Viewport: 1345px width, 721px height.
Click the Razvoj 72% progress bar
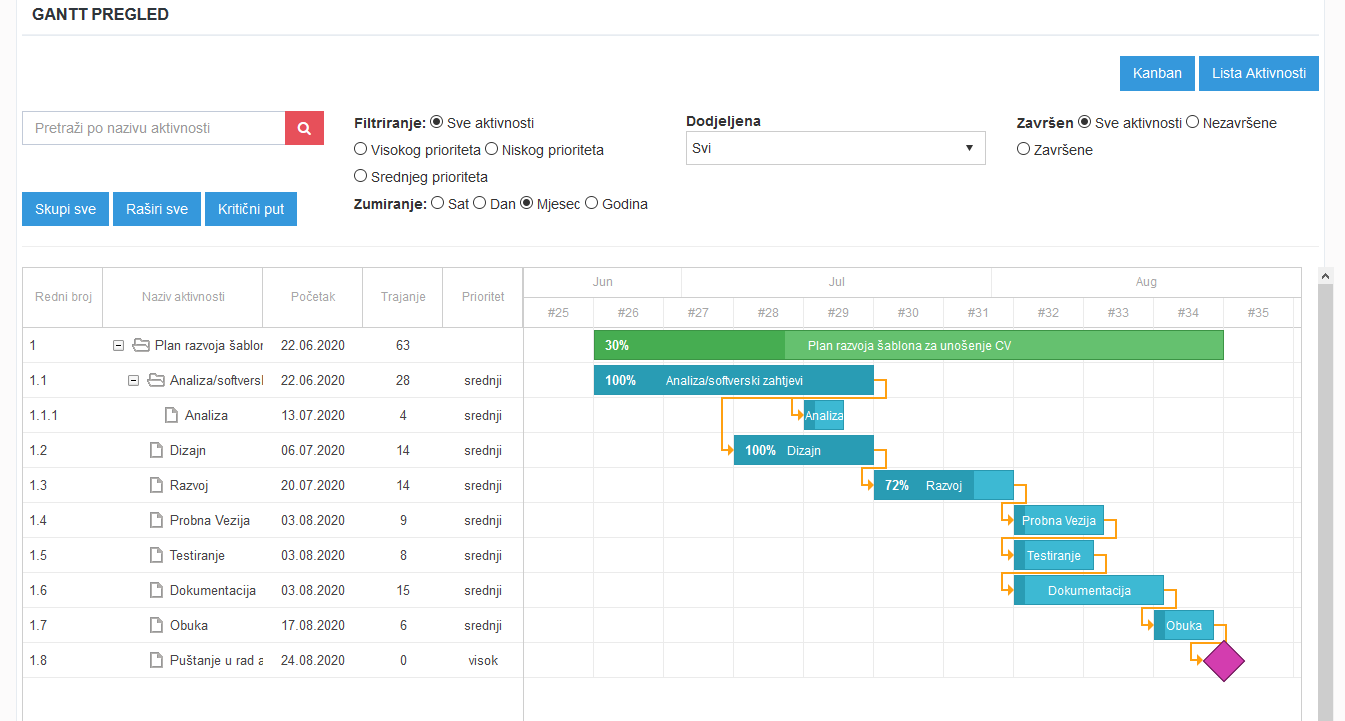(x=944, y=485)
